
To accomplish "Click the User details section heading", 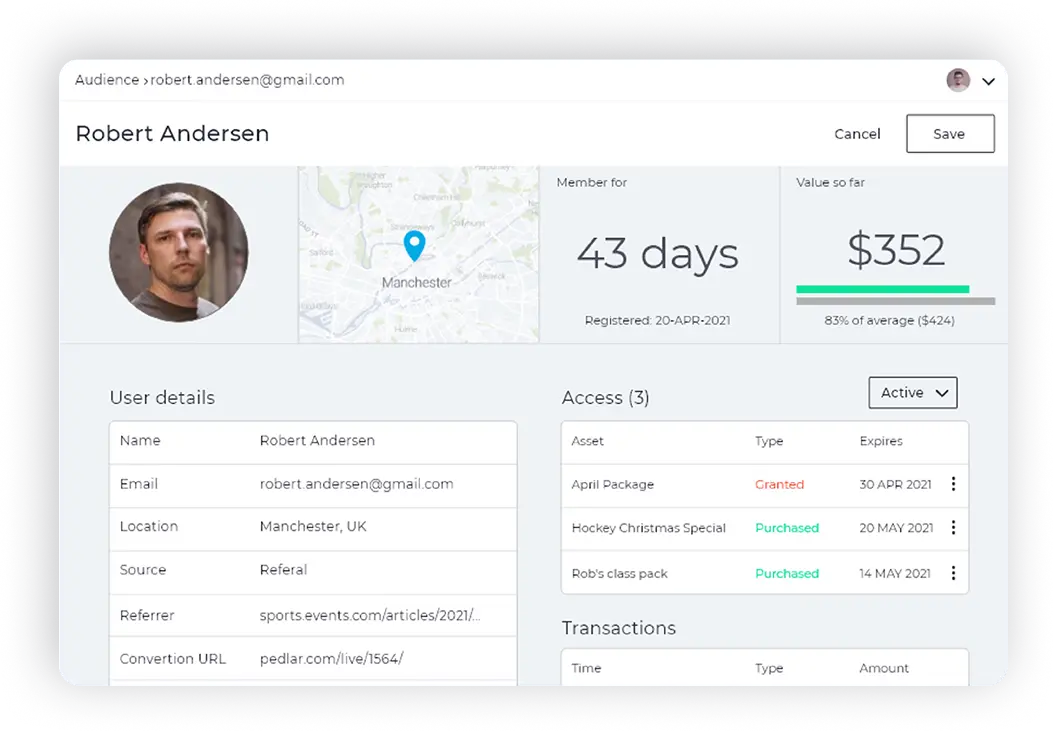I will 162,398.
